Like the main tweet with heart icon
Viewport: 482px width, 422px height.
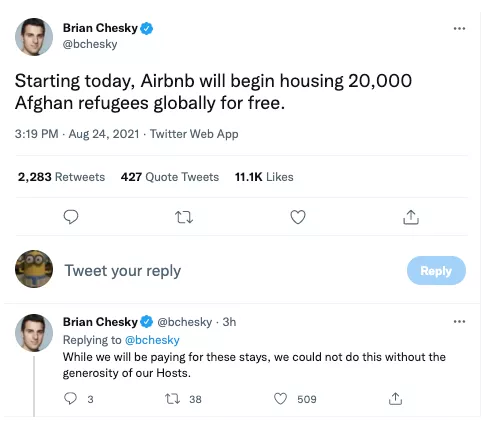[298, 217]
